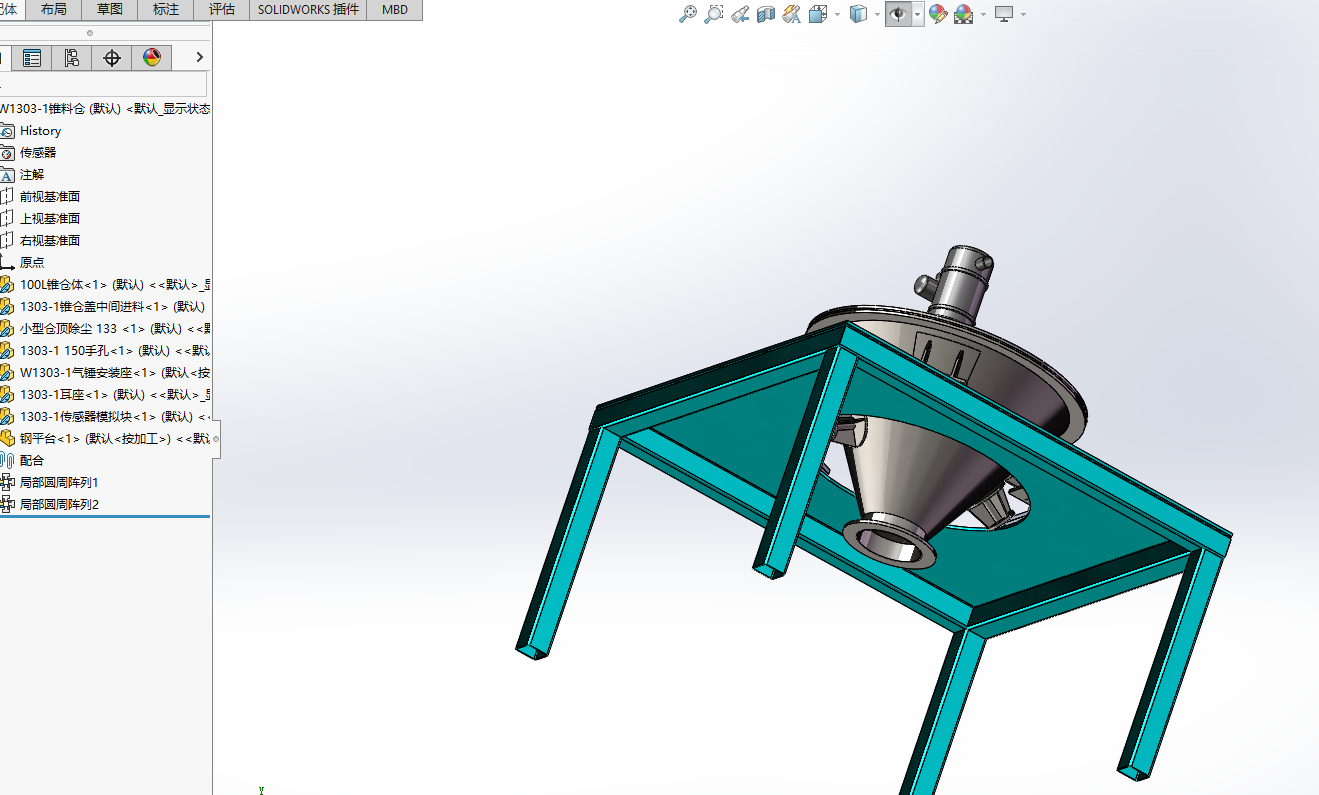Open the PropertyManager panel tab
The height and width of the screenshot is (795, 1319).
32,58
